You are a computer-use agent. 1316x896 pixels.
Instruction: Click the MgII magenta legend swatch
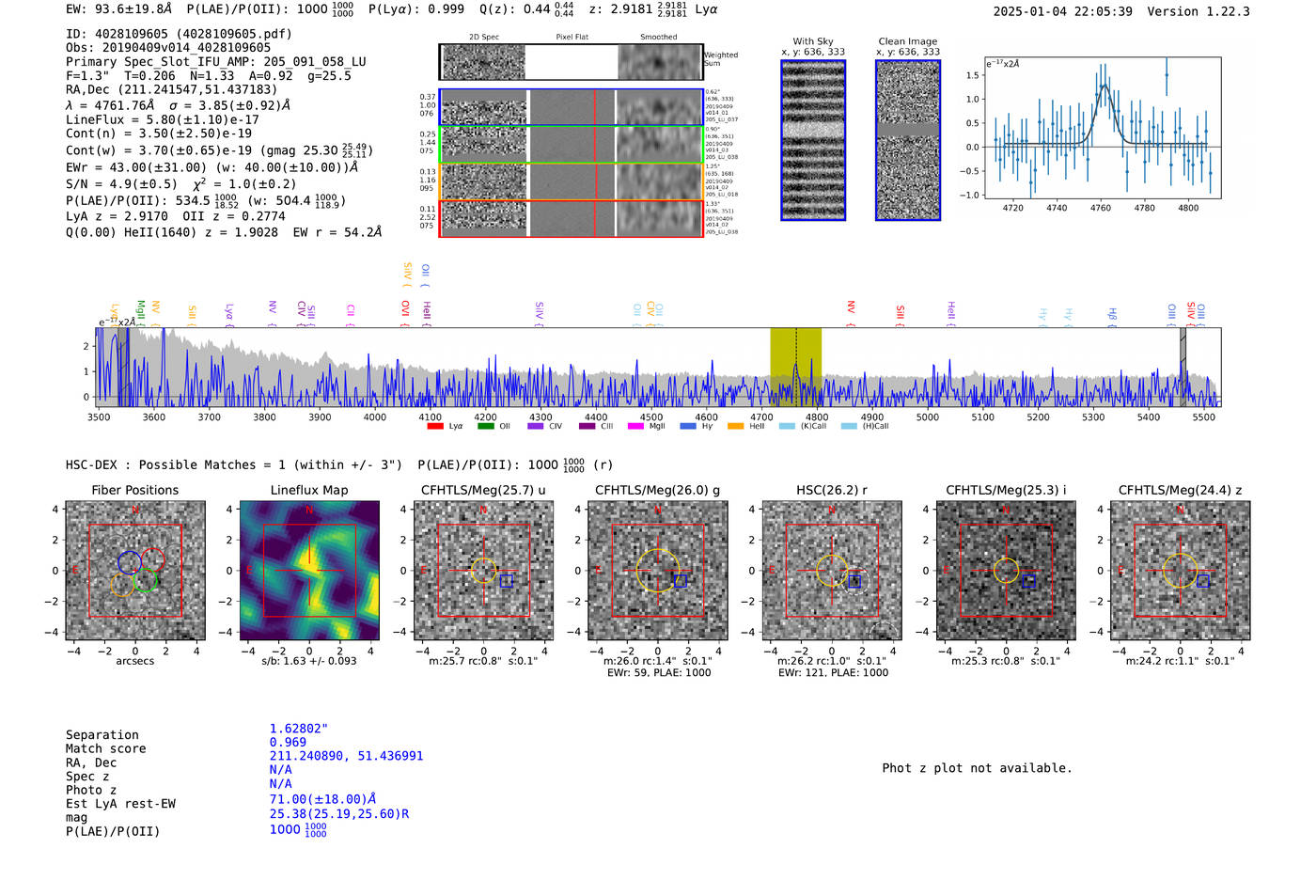635,426
